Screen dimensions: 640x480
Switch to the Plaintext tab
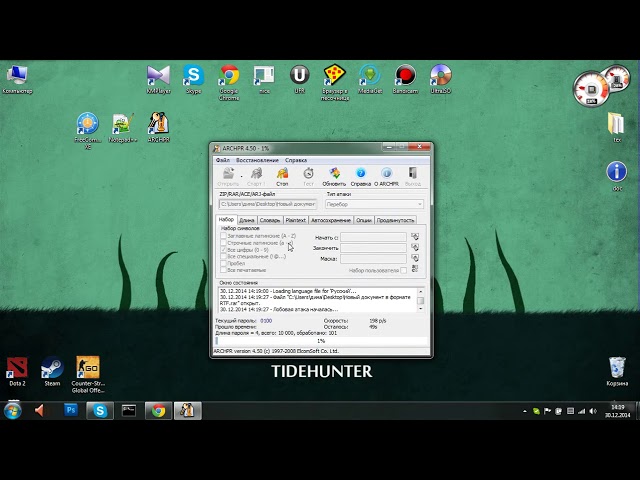click(x=296, y=220)
